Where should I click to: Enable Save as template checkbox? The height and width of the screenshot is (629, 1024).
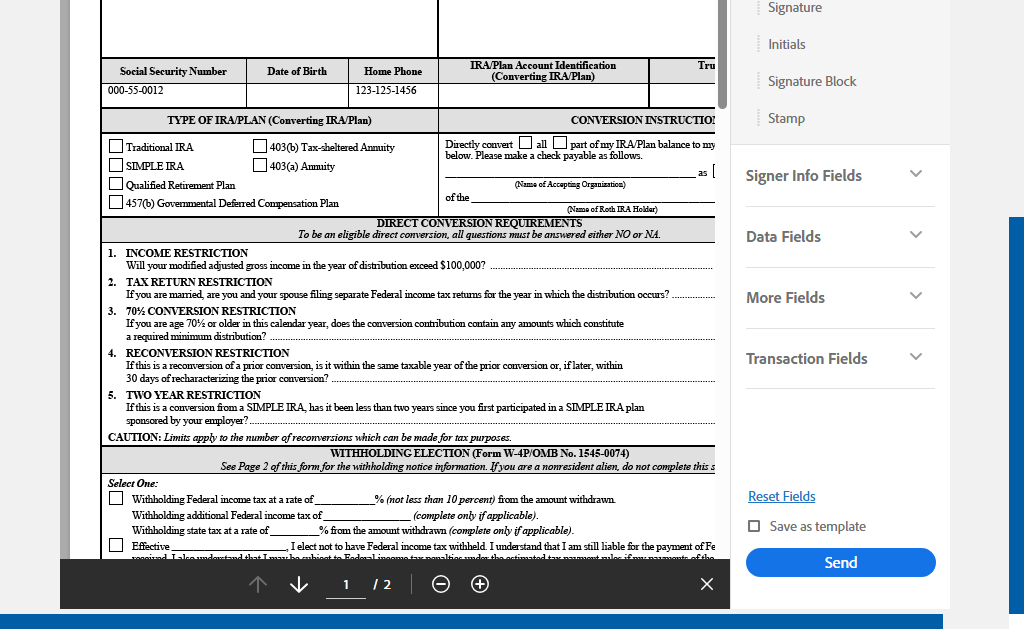click(x=754, y=526)
